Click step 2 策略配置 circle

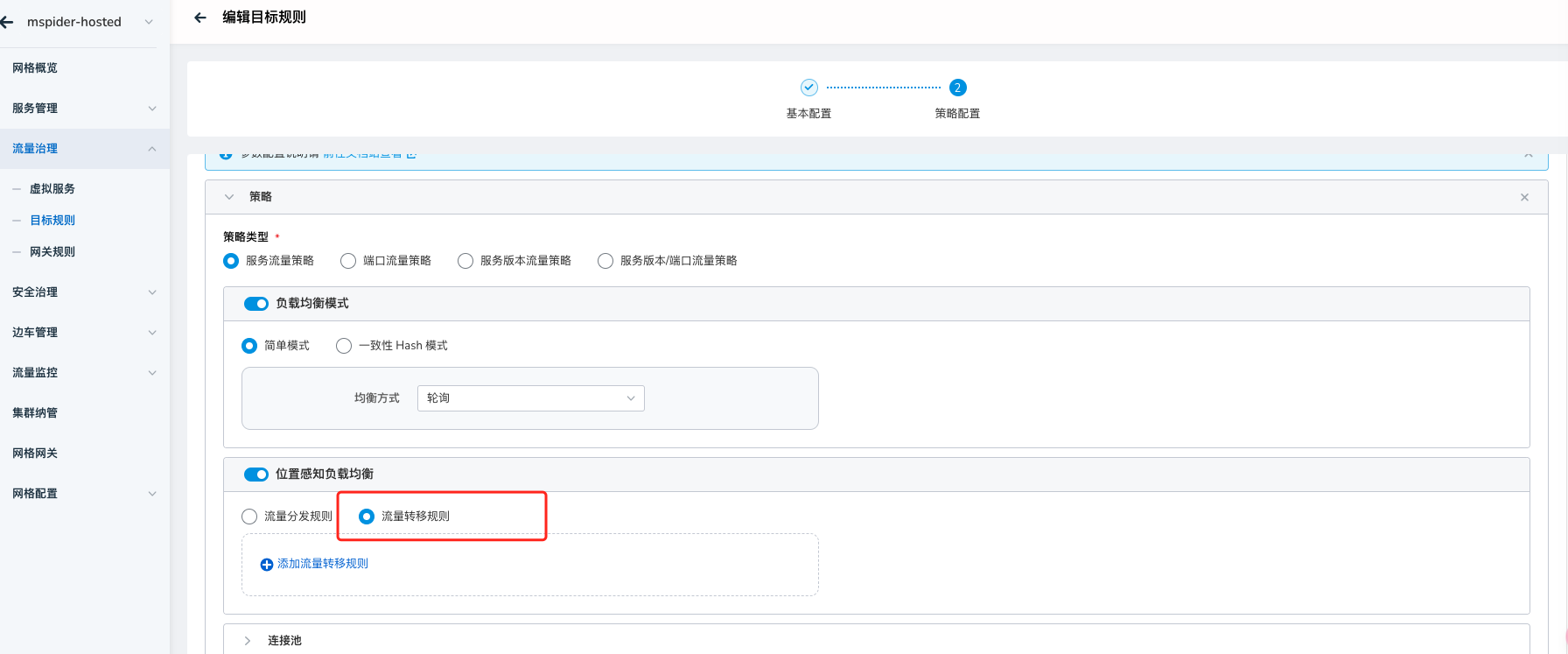957,88
